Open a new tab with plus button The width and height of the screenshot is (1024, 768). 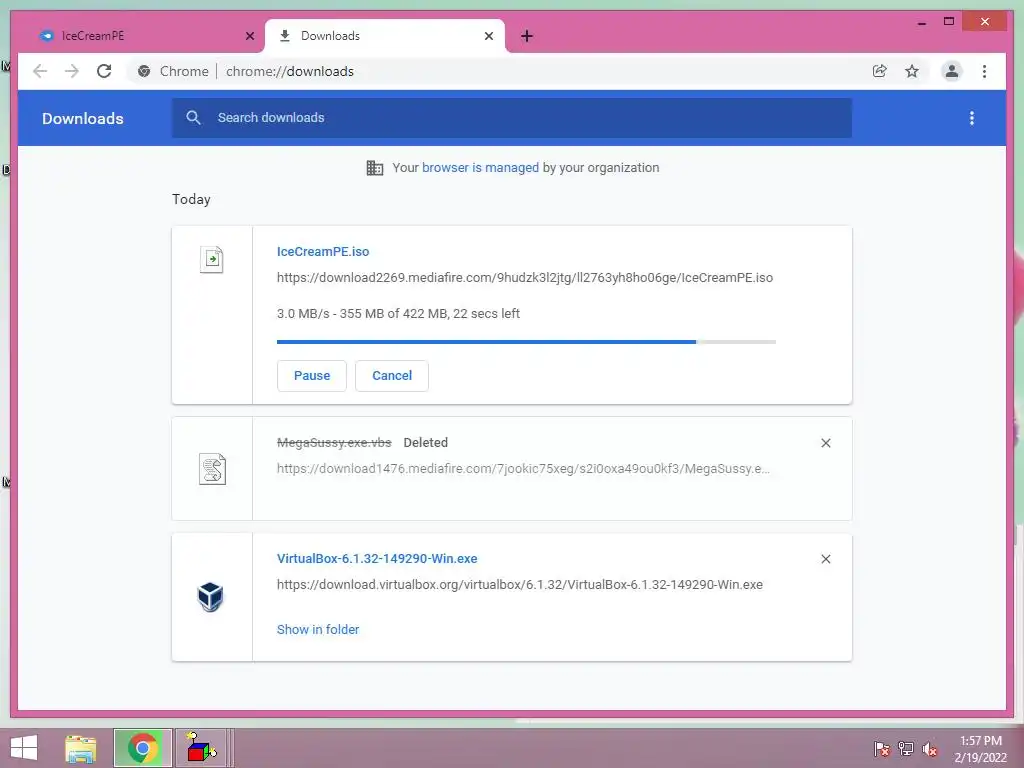click(527, 36)
